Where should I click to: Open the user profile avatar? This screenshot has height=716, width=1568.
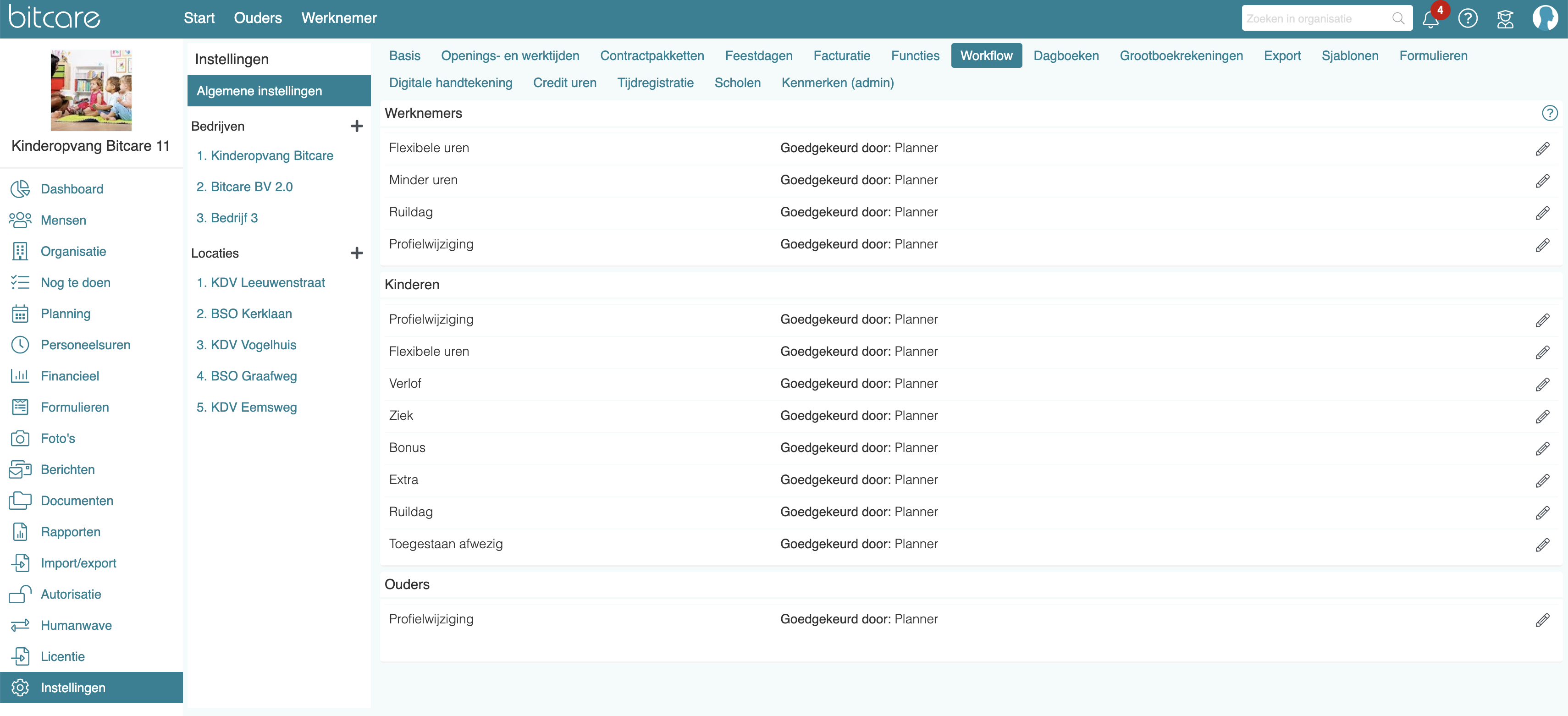[x=1544, y=17]
